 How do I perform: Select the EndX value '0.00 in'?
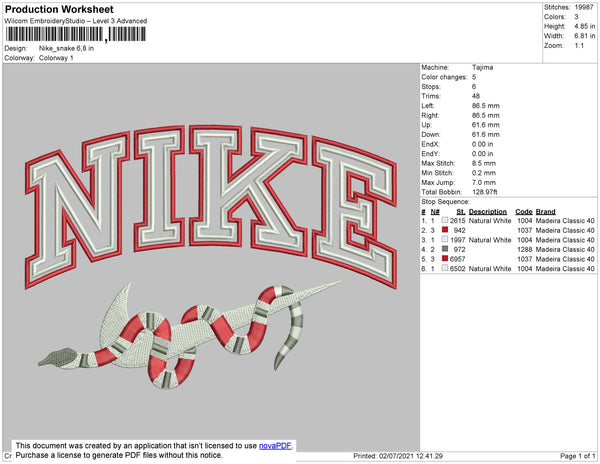coord(482,144)
